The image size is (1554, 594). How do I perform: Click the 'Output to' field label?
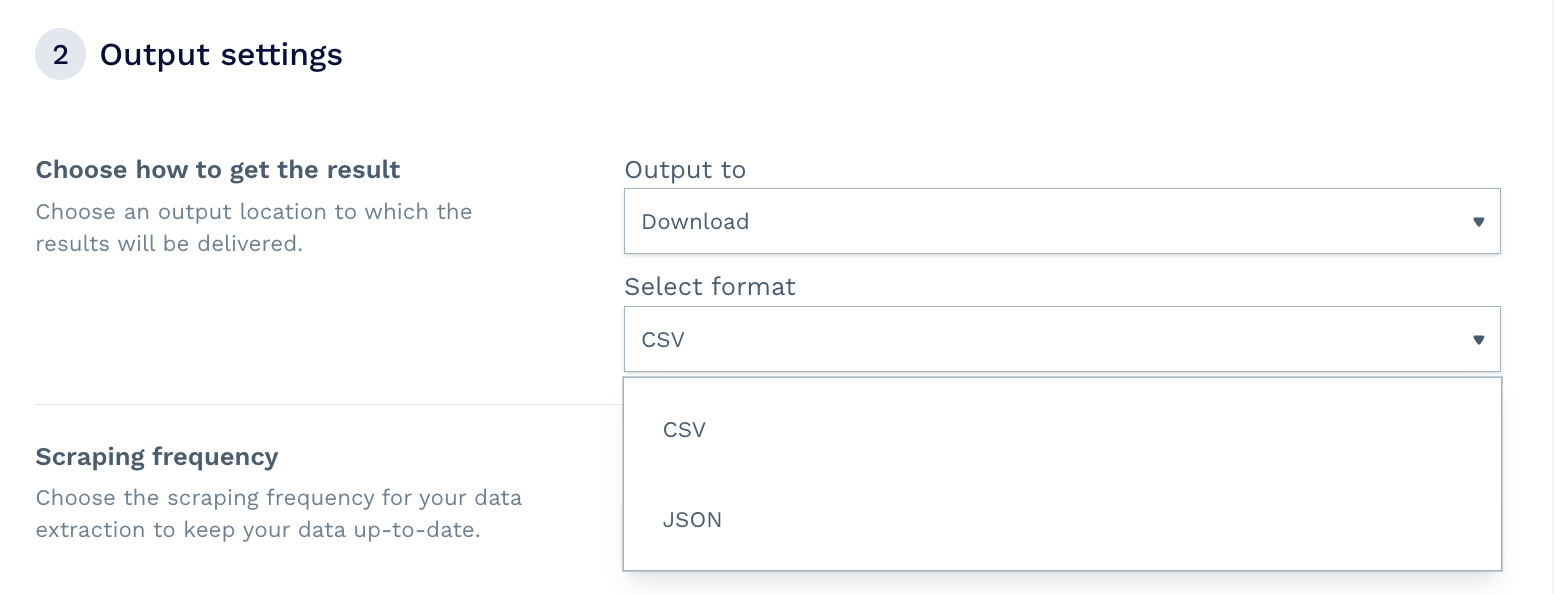(685, 170)
